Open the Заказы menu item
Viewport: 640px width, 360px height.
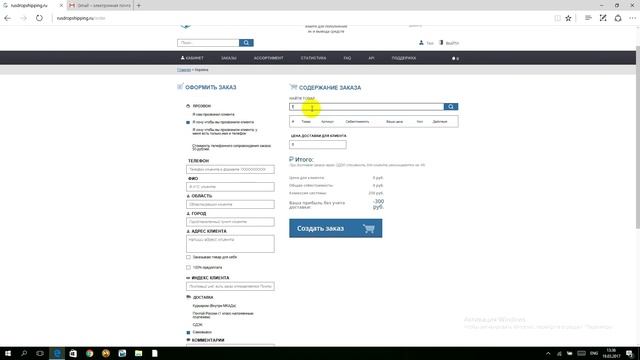(229, 58)
